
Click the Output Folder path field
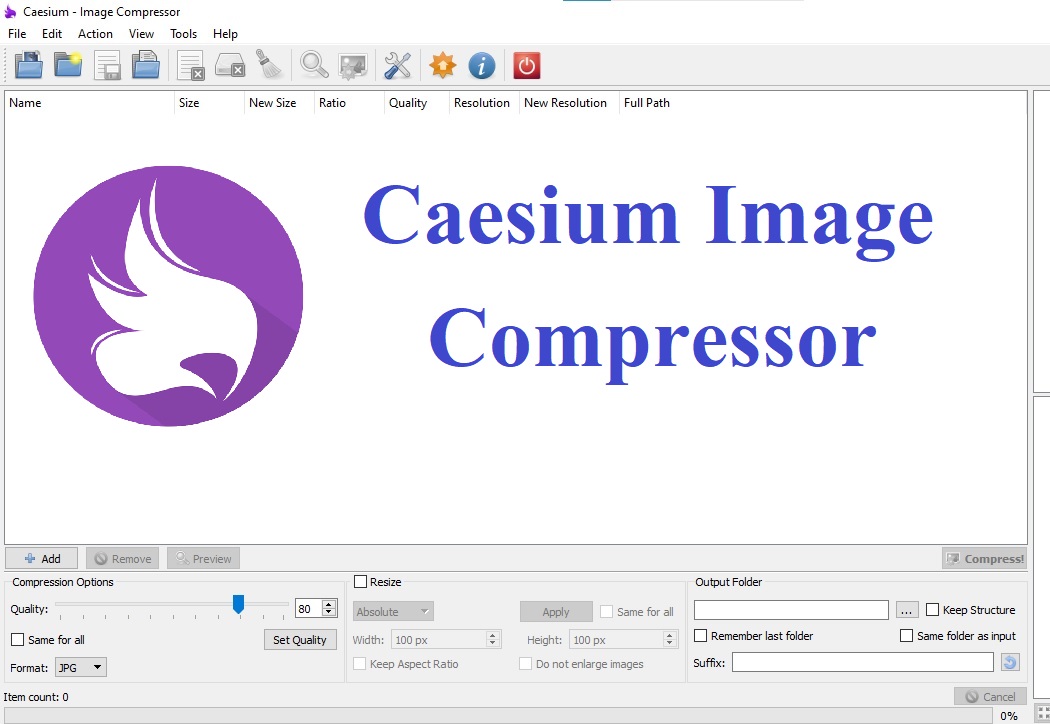click(791, 610)
